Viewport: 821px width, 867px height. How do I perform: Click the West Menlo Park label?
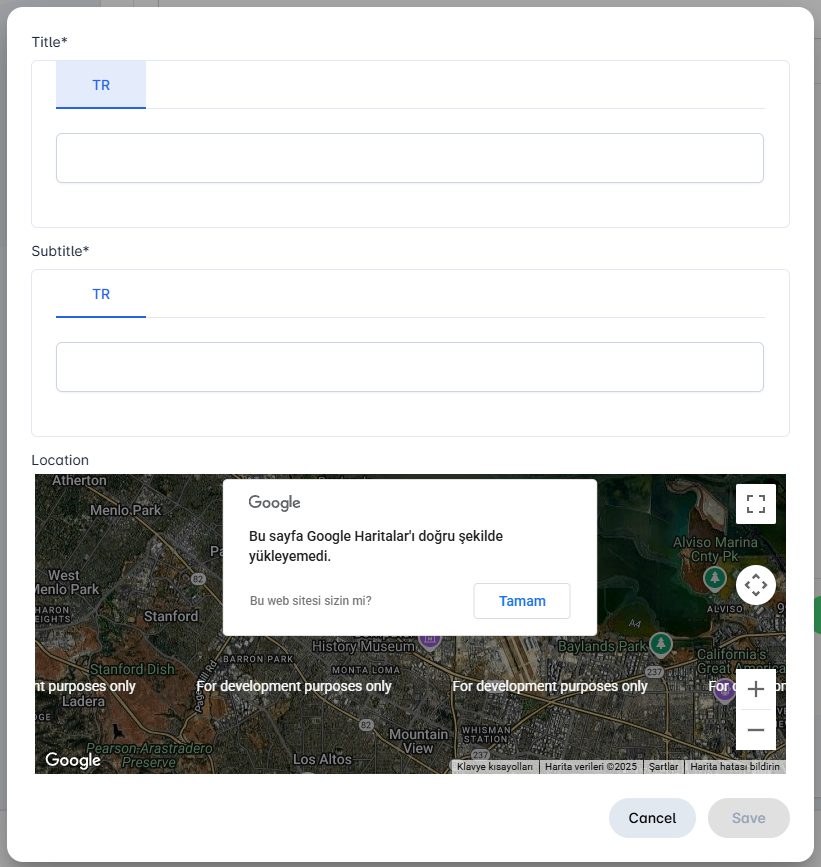67,582
